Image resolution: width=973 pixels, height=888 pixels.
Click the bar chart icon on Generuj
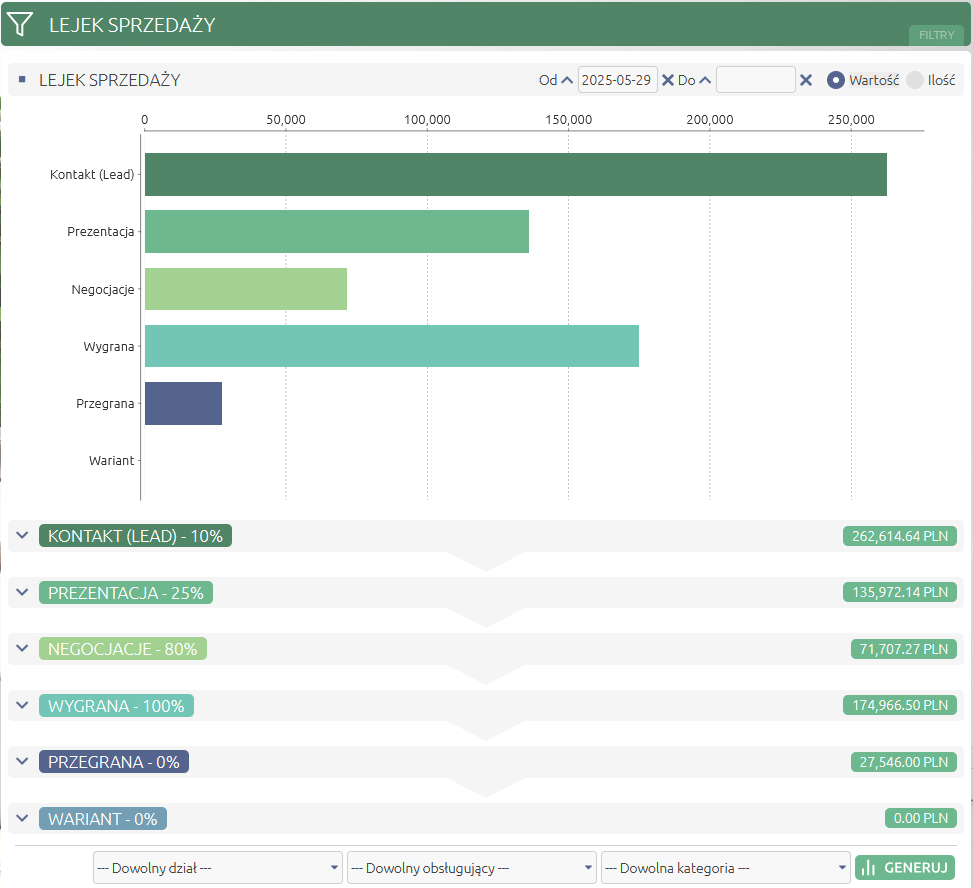tap(869, 868)
